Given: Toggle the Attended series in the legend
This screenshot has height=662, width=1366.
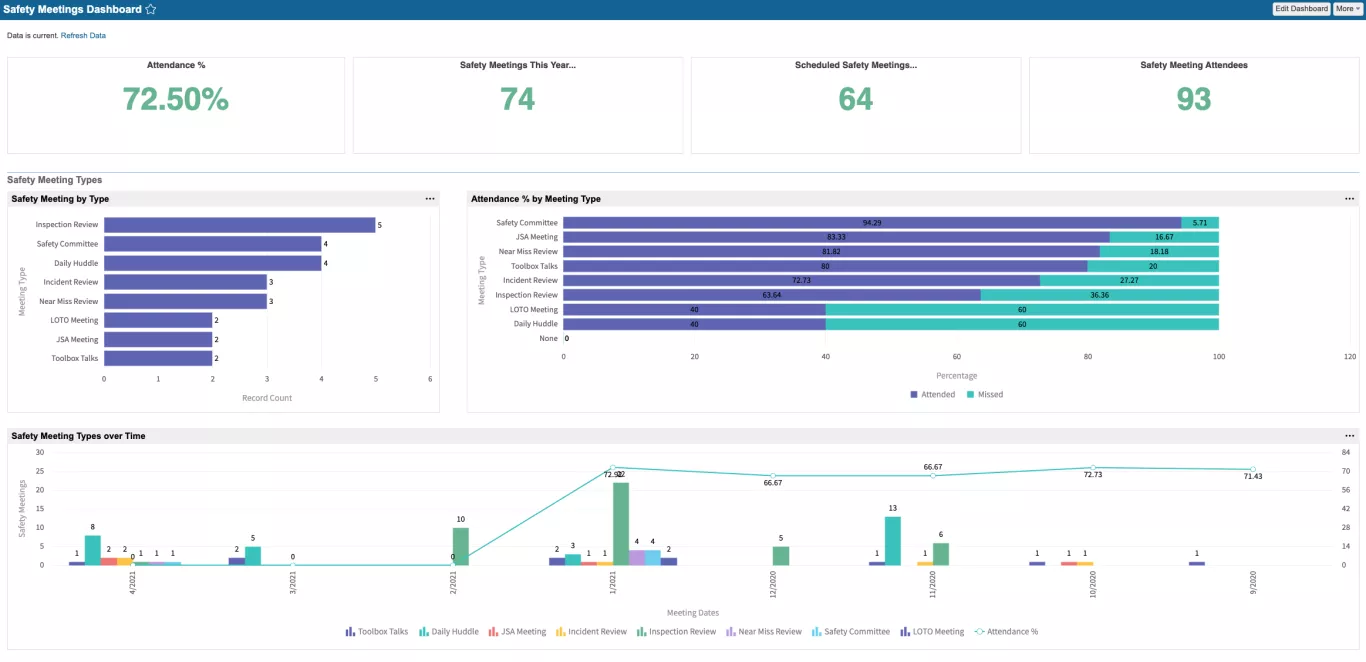Looking at the screenshot, I should 932,394.
